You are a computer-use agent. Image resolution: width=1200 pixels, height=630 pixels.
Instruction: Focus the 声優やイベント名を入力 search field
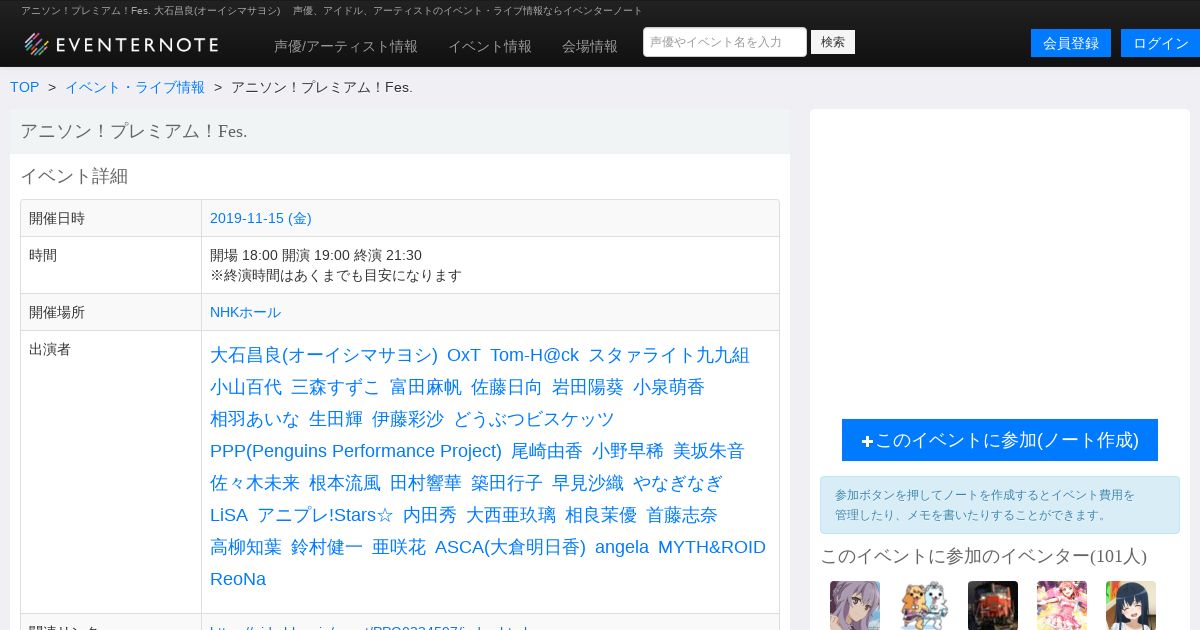725,42
